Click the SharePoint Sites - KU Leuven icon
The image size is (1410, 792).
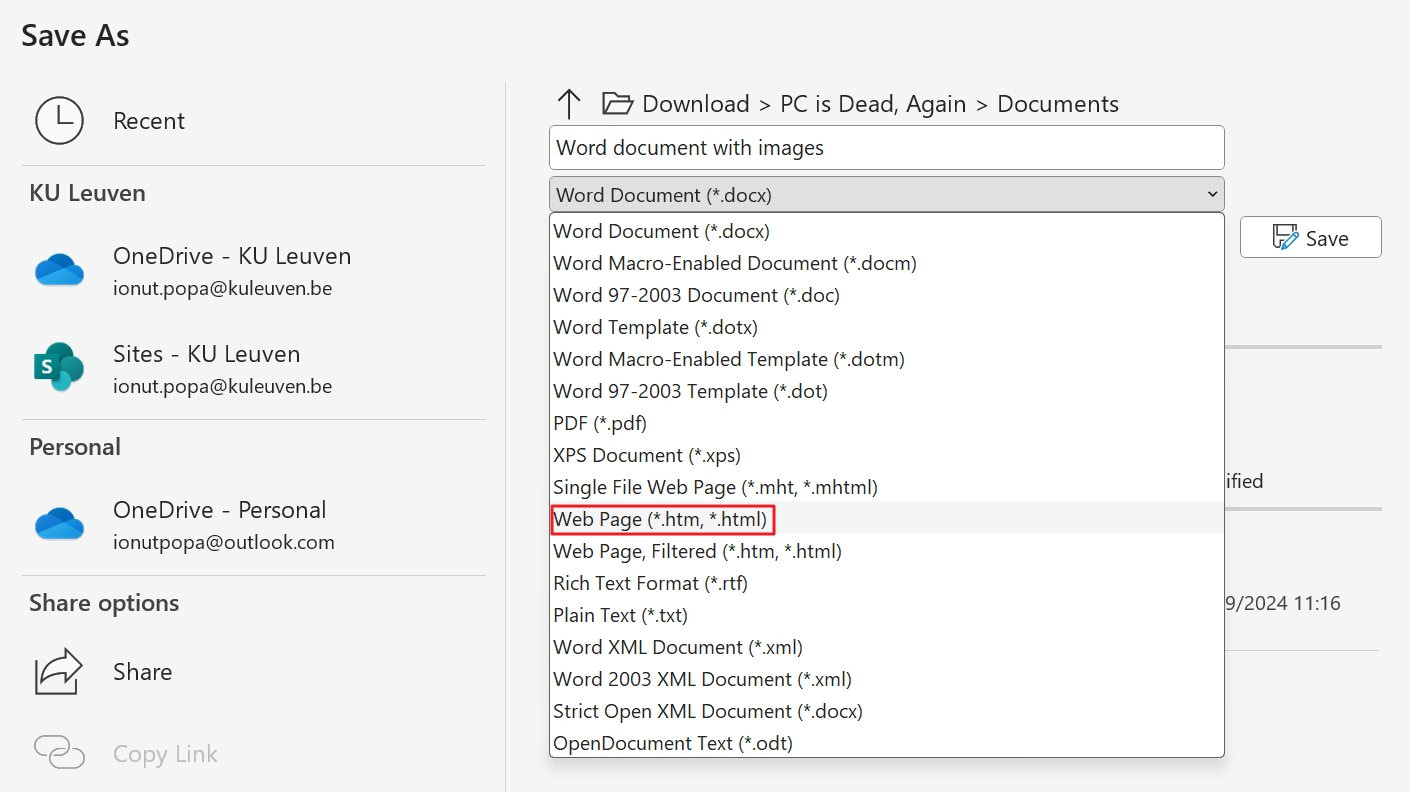59,368
